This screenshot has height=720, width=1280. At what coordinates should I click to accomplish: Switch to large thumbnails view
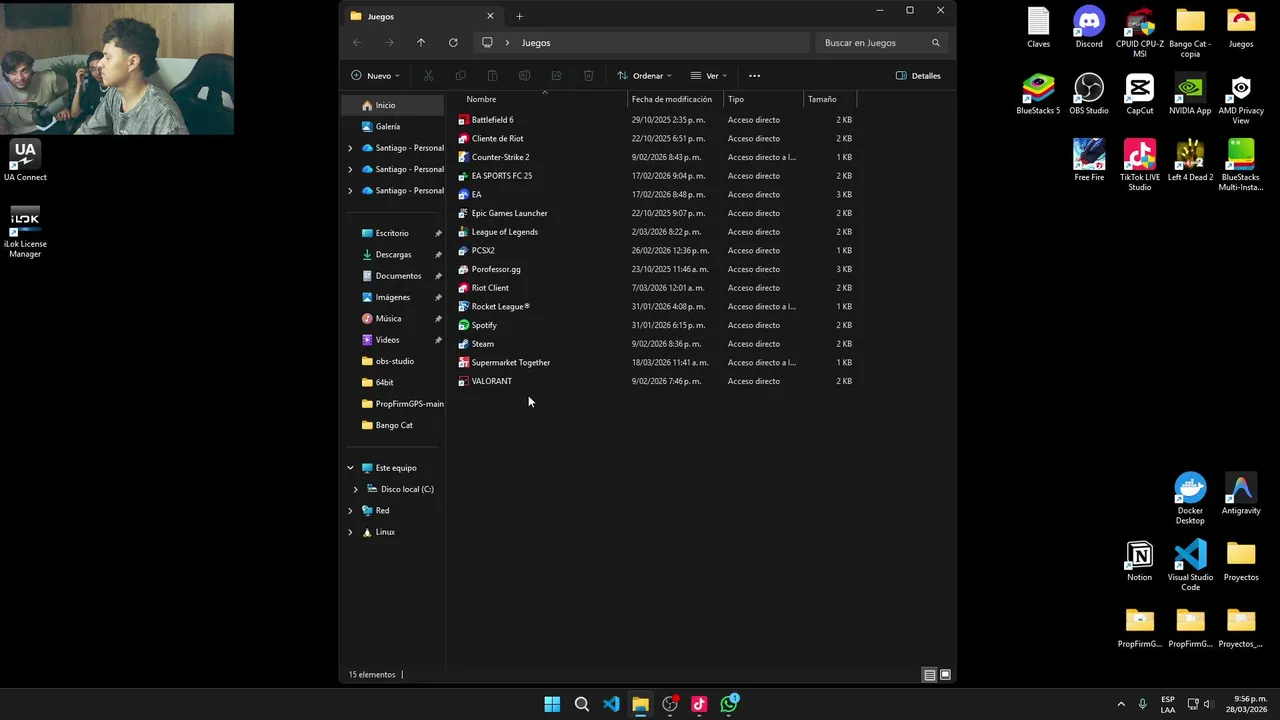tap(945, 675)
